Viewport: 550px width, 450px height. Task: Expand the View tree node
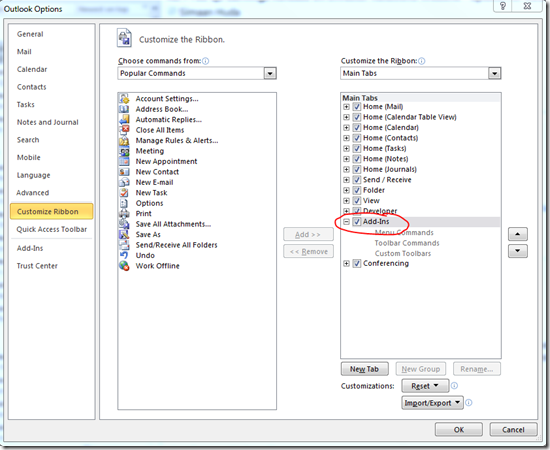[346, 201]
